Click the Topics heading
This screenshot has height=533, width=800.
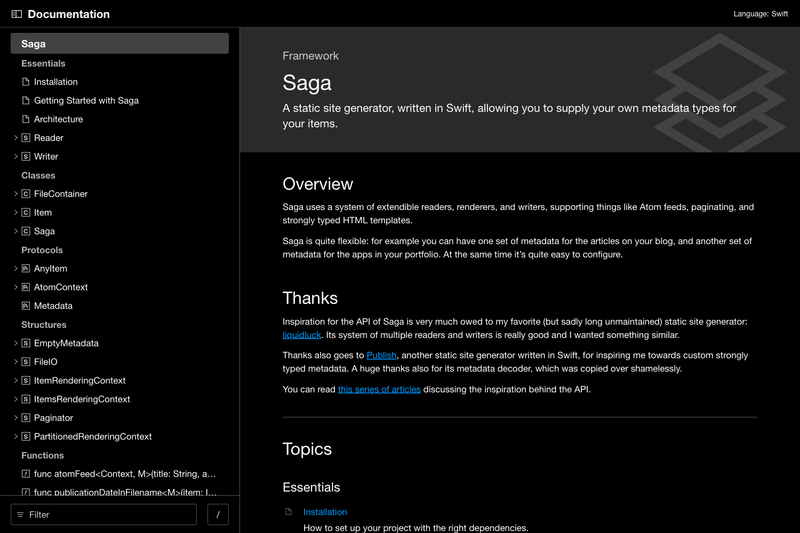click(x=307, y=449)
